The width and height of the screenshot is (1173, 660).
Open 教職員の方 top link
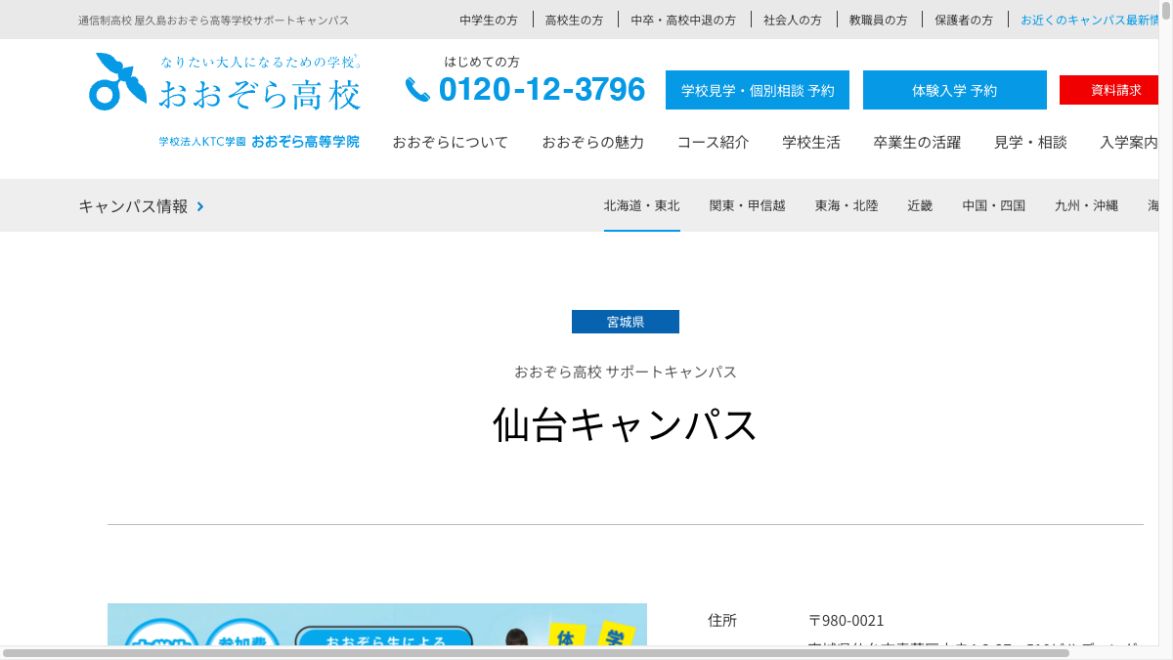878,20
